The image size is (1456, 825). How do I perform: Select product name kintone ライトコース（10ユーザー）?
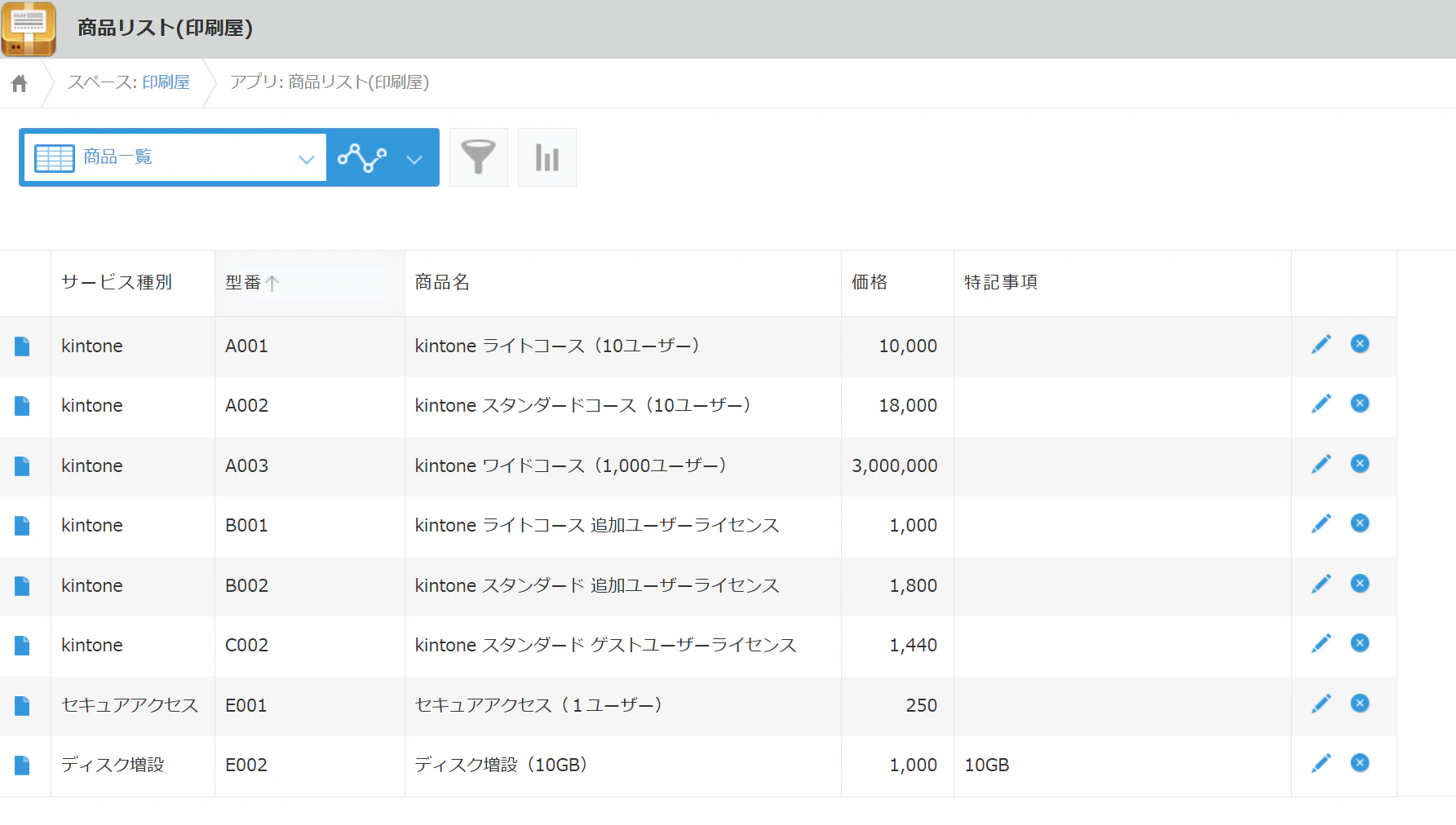557,346
